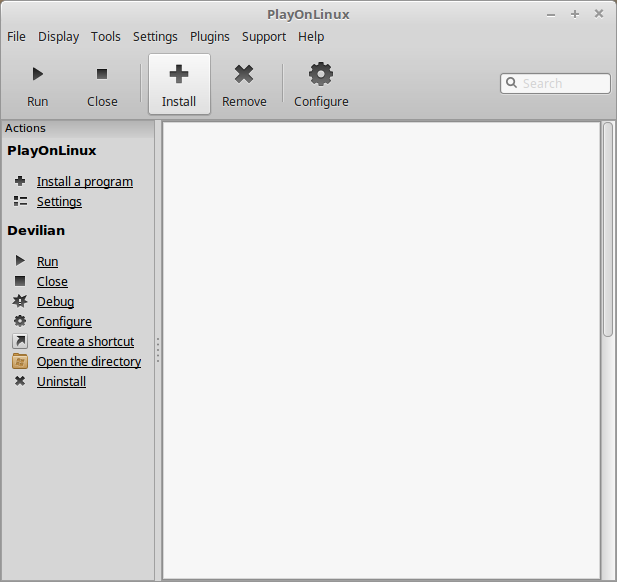617x582 pixels.
Task: Click the Run play icon in toolbar
Action: 37,74
